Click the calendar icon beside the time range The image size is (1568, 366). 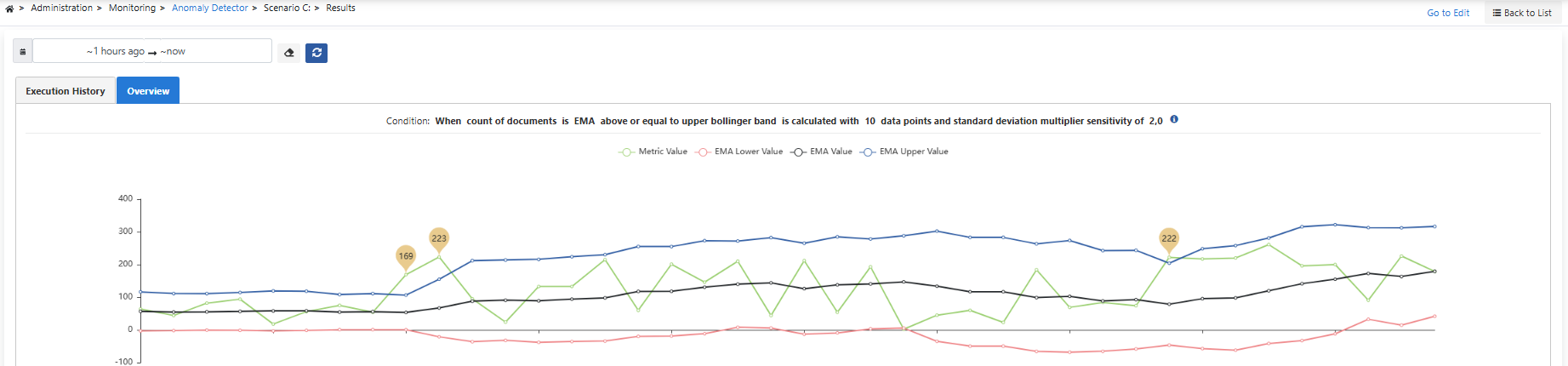23,52
